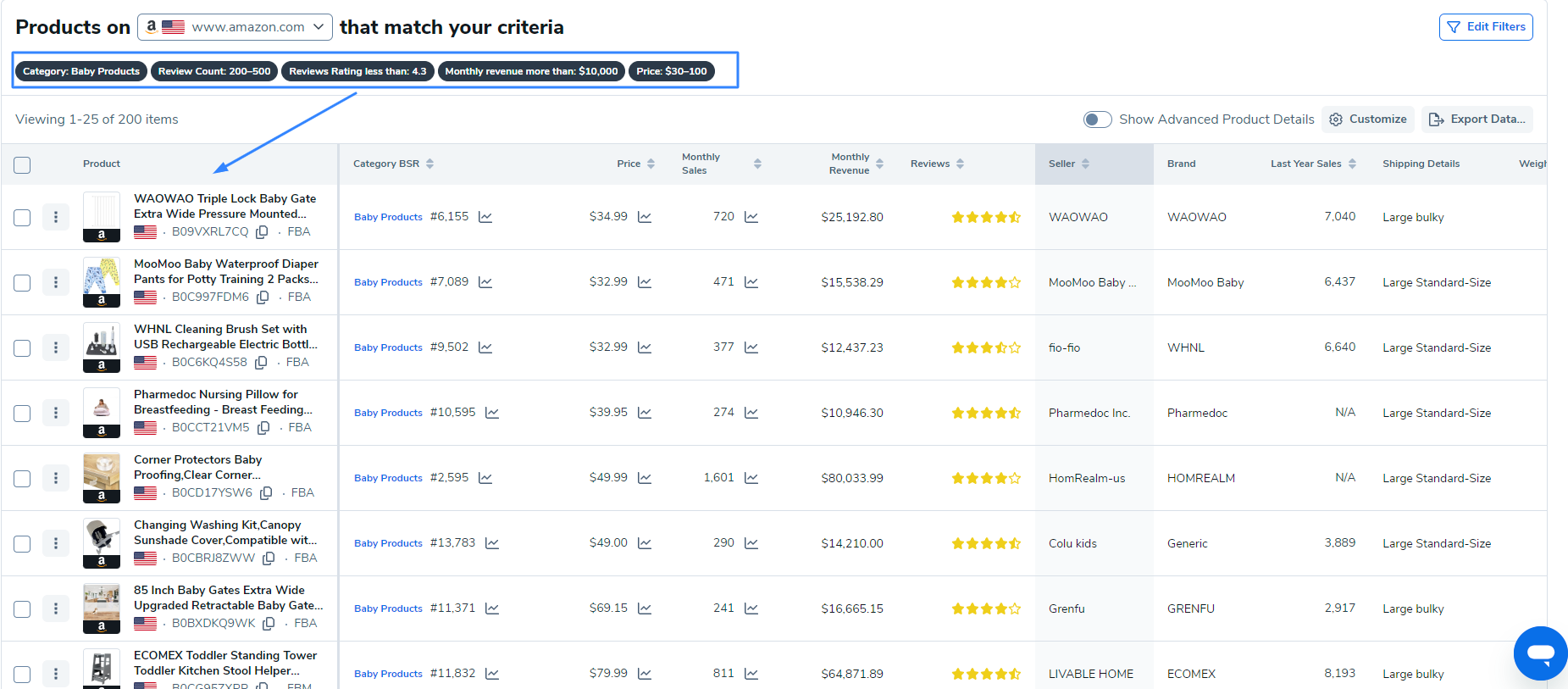Select the WAOWAO Triple Lock Baby Gate row
Screen dimensions: 1568x689
[x=22, y=218]
